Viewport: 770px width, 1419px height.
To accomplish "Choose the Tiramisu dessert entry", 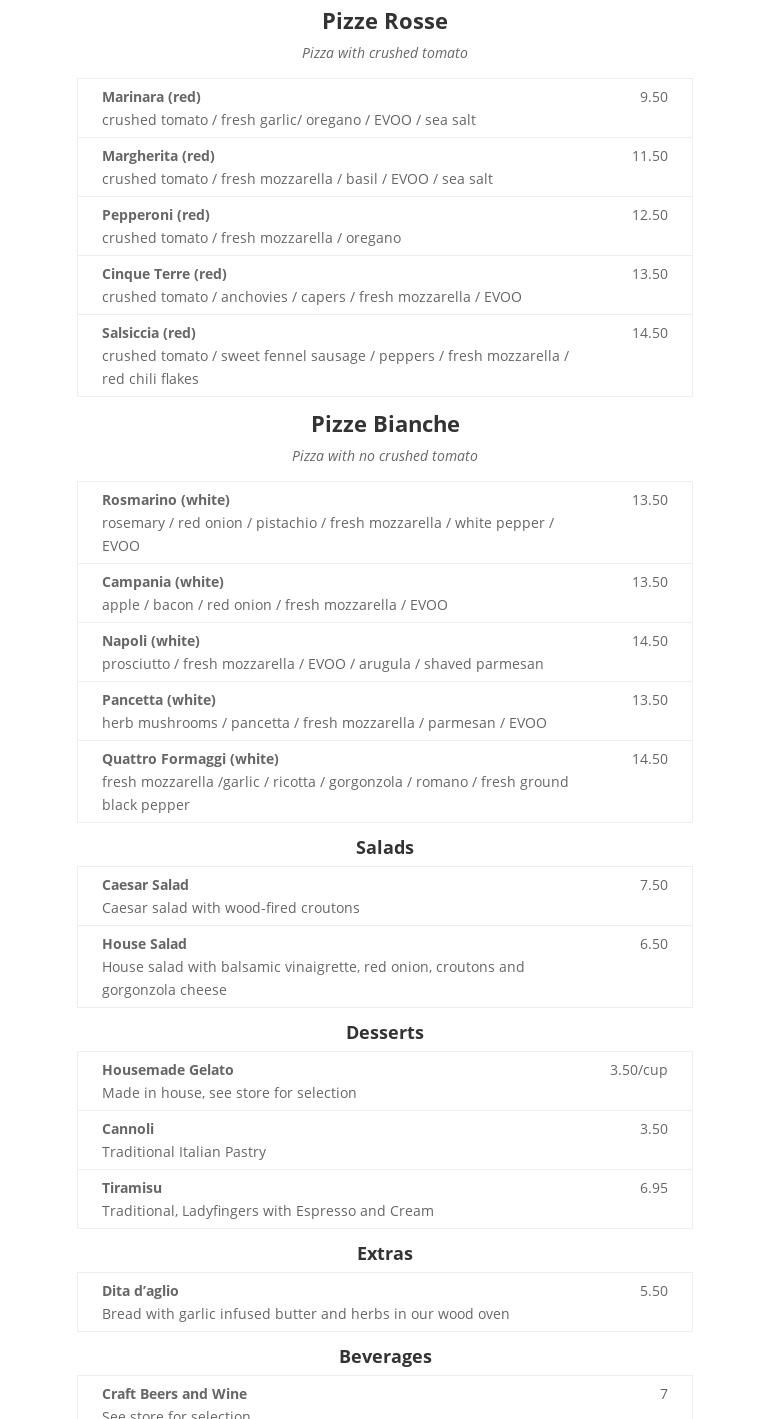I will [132, 1188].
